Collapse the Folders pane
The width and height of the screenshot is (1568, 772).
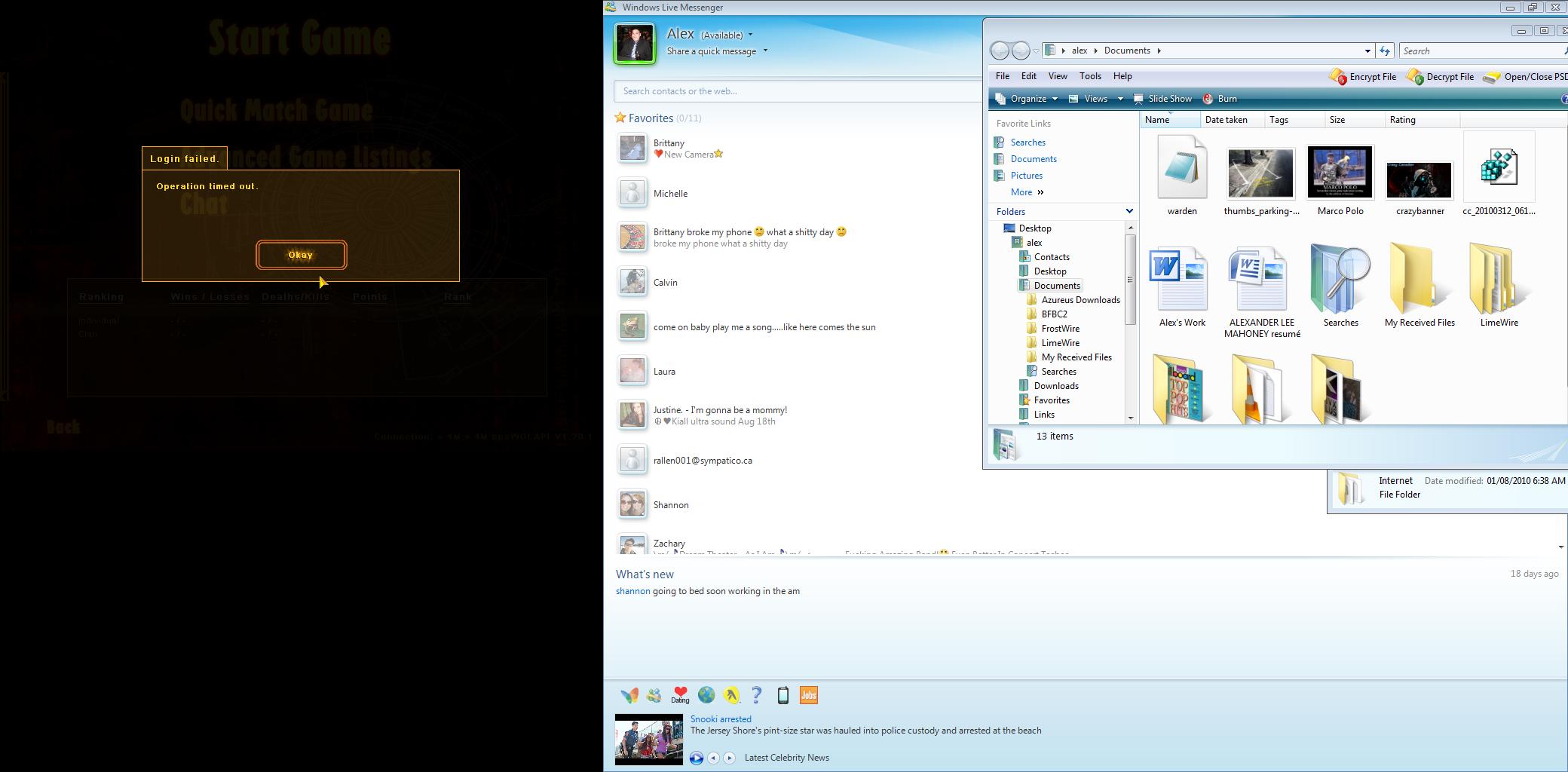1129,211
